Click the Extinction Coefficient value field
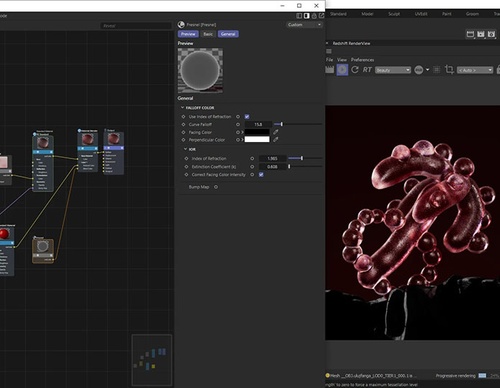The height and width of the screenshot is (388, 500). (x=272, y=166)
